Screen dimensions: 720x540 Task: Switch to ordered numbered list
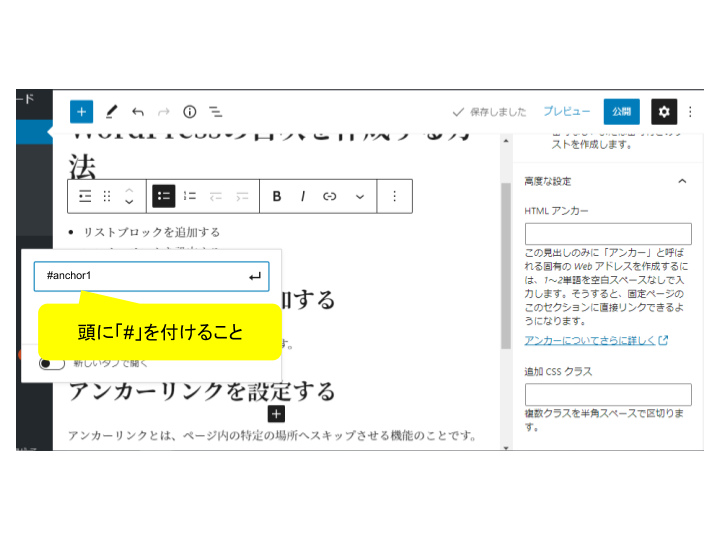(190, 196)
